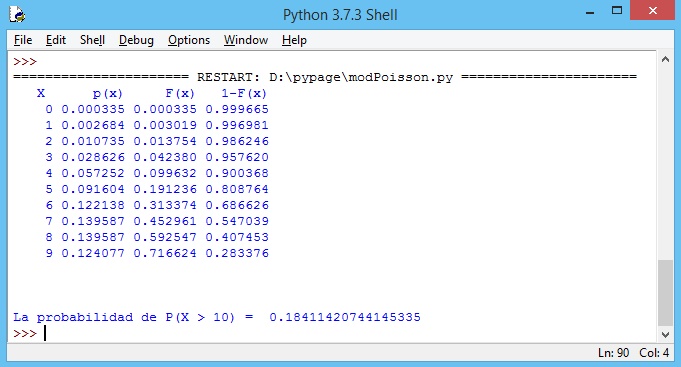Screen dimensions: 681x367
Task: Click the Ln: 90 status indicator
Action: point(613,353)
